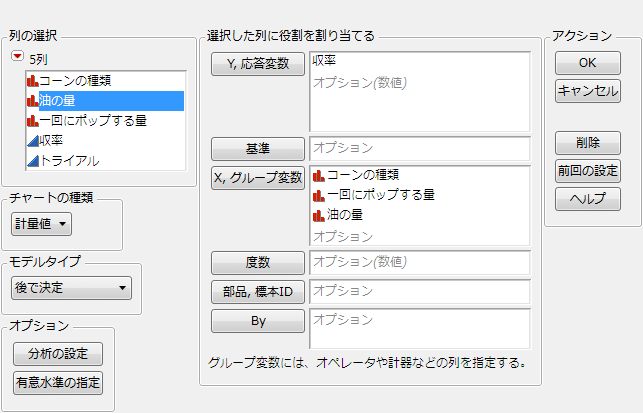Click the nominal icon beside コーンの種類 in column list
The image size is (643, 413).
click(32, 80)
